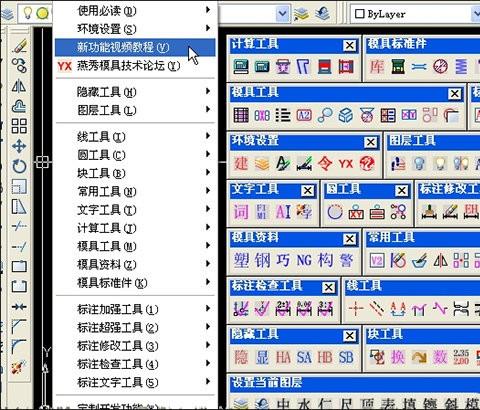Click the 隐 icon in 隐藏工具 toolbar
This screenshot has height=410, width=480.
coord(241,357)
